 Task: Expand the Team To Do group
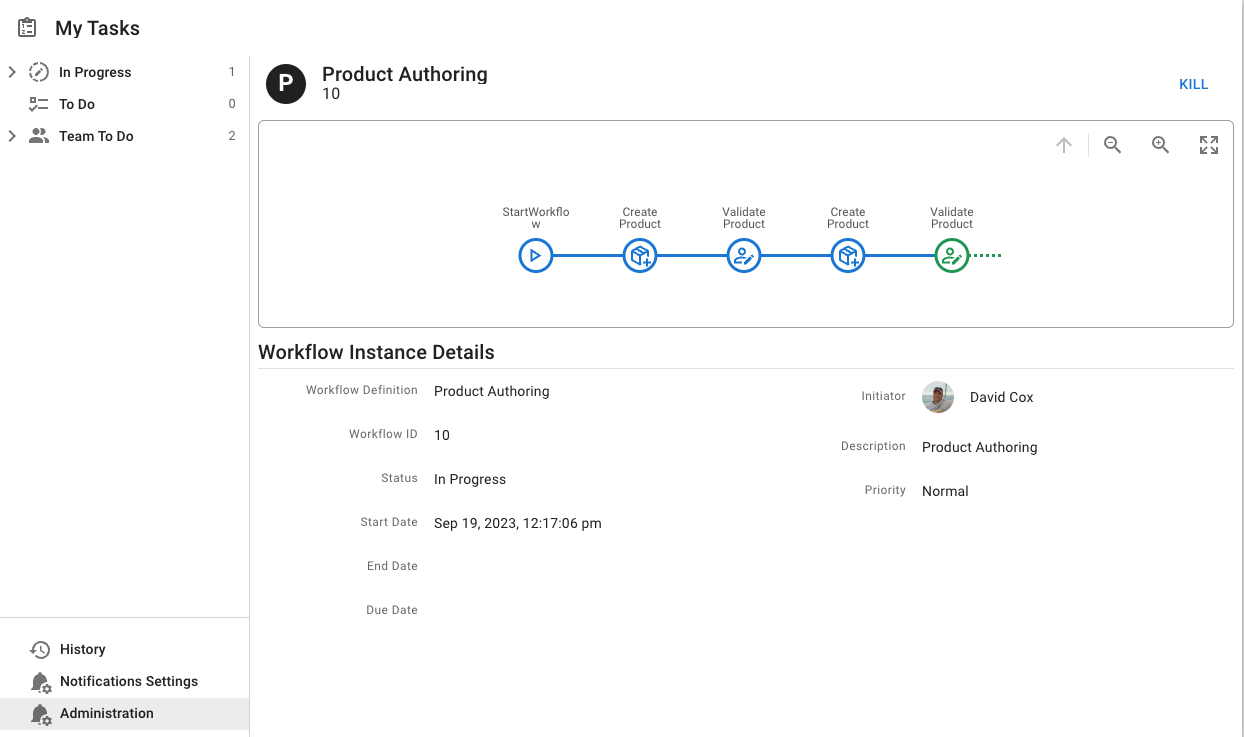click(12, 136)
